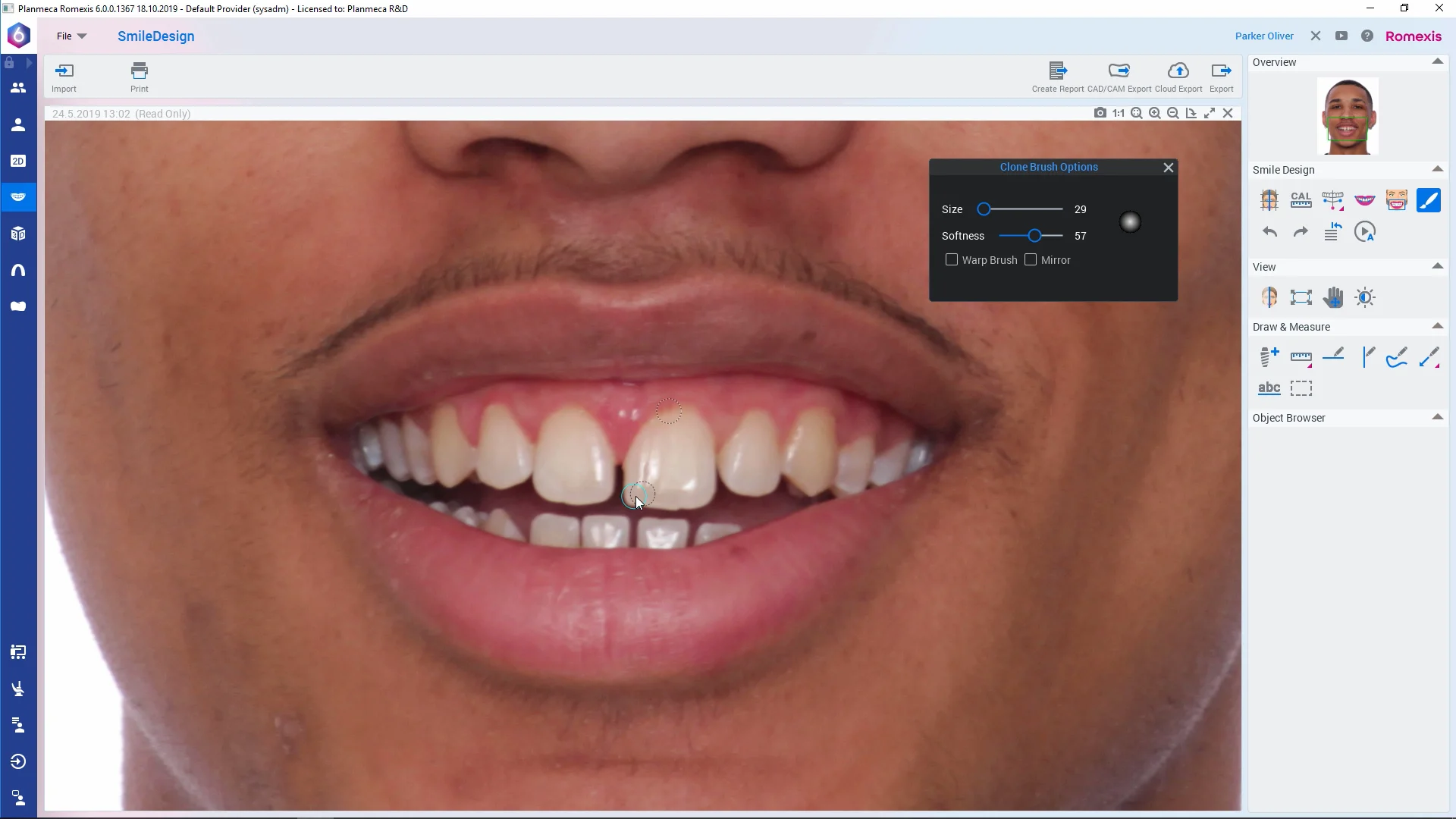Open the CAL image calibration tool

(1301, 199)
